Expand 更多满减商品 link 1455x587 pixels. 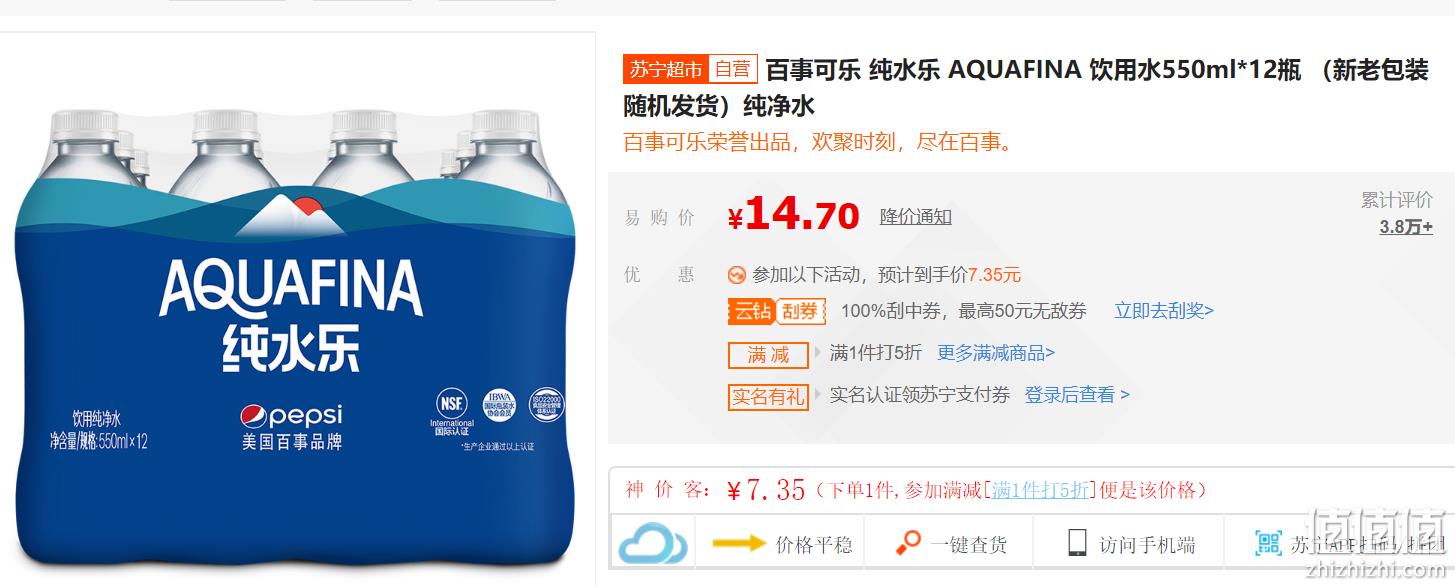(x=996, y=353)
